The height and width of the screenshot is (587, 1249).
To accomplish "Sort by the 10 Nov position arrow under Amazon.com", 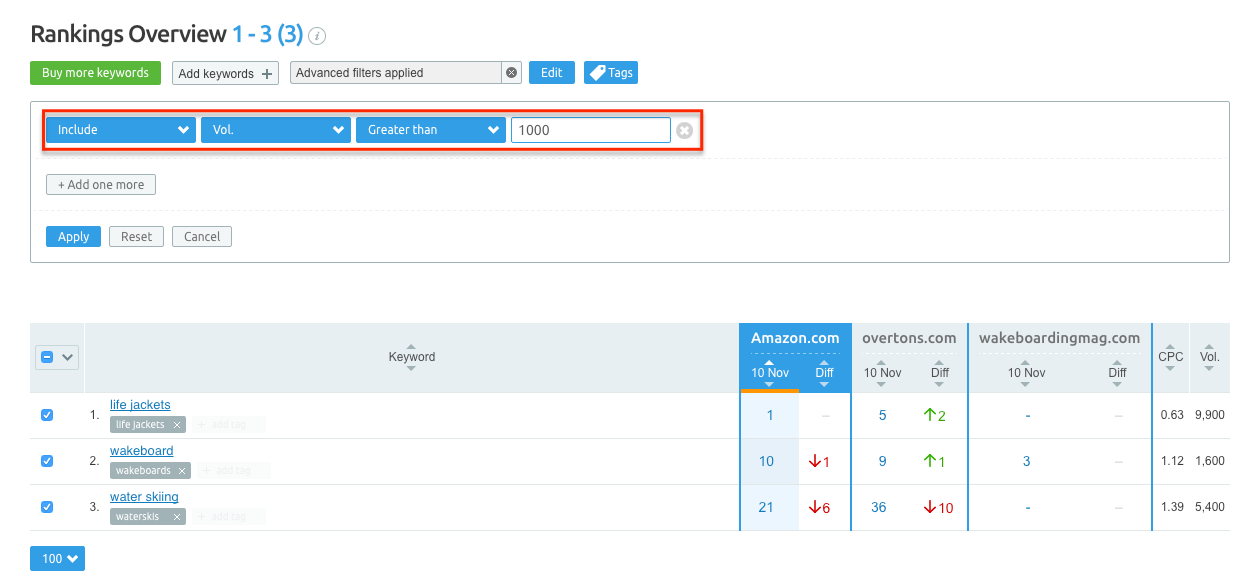I will [x=769, y=372].
